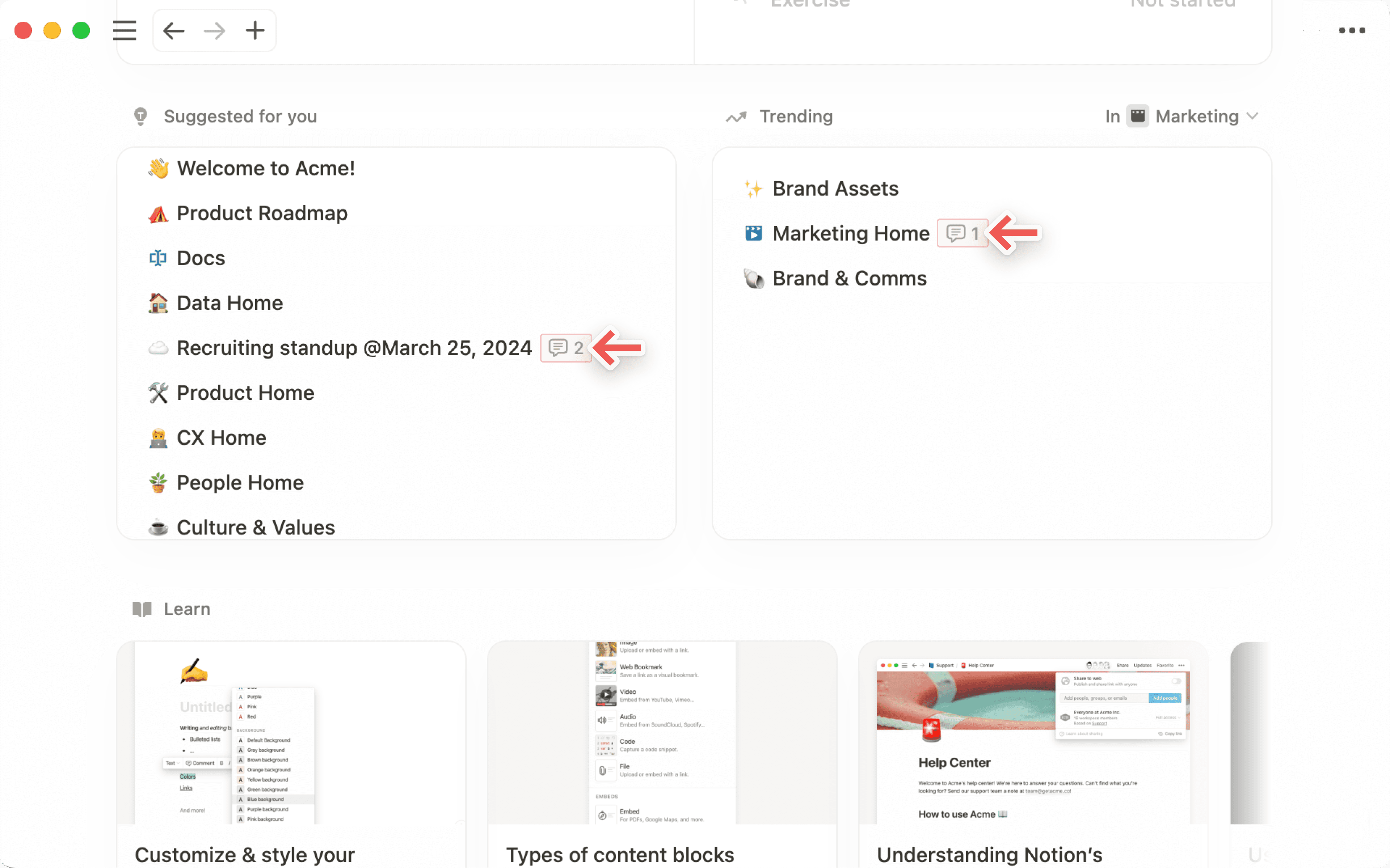Open the hamburger sidebar menu icon
The image size is (1390, 868).
125,30
